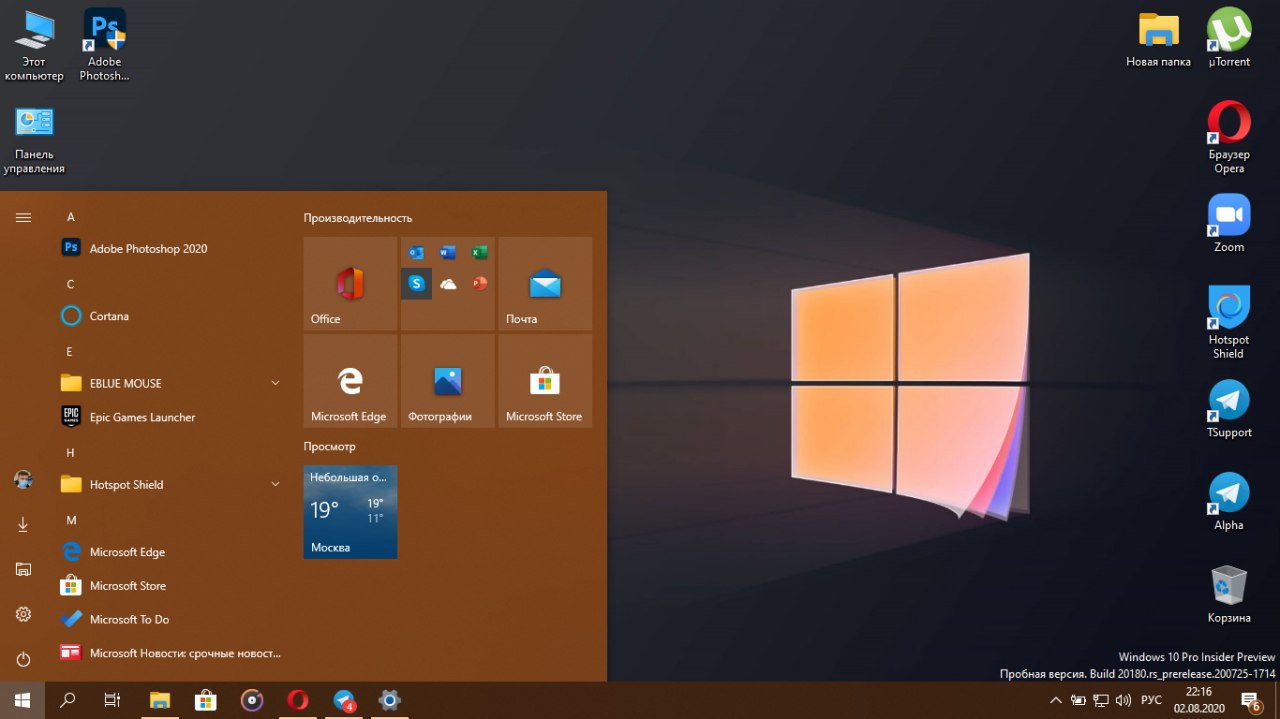
Task: Open the Microsoft Store tile
Action: pos(545,381)
